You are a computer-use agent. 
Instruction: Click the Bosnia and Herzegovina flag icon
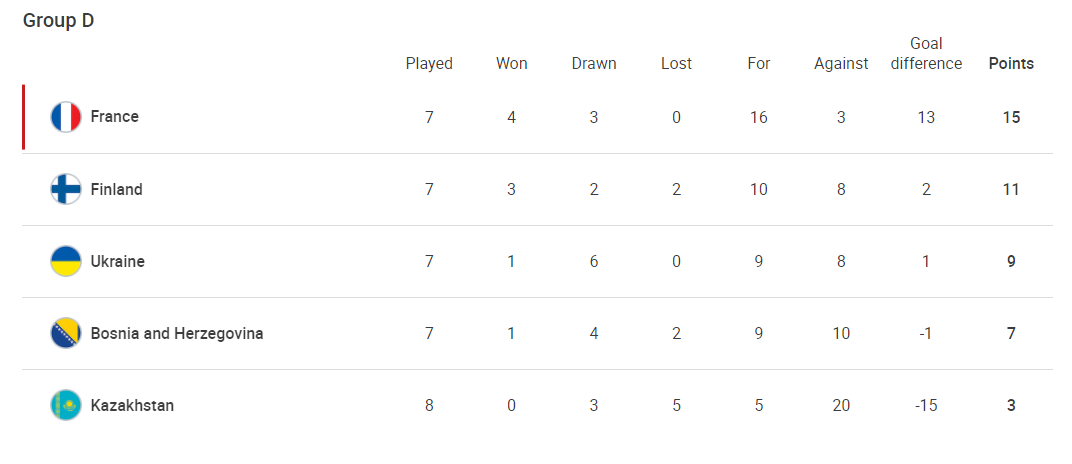(x=66, y=333)
